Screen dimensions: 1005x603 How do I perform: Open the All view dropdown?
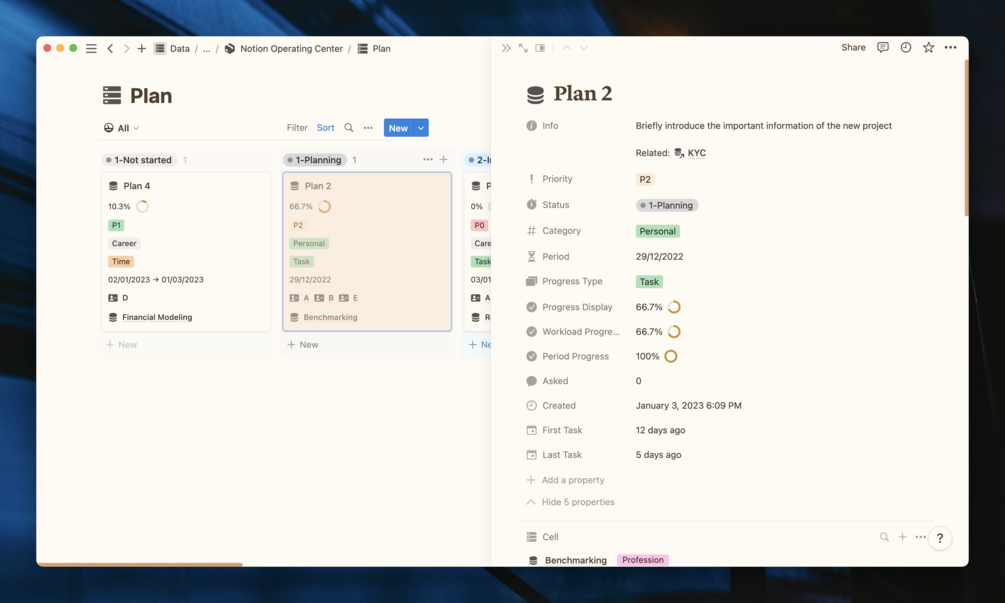122,128
